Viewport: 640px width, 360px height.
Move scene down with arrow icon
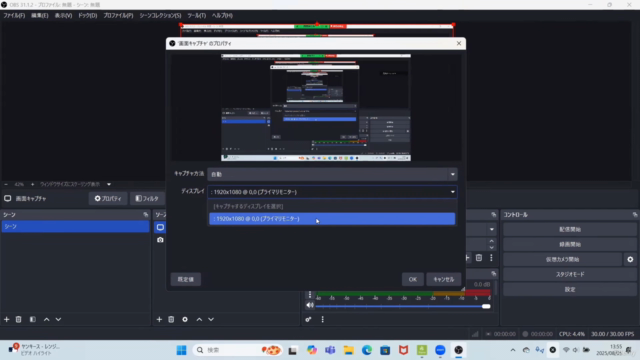pyautogui.click(x=58, y=319)
